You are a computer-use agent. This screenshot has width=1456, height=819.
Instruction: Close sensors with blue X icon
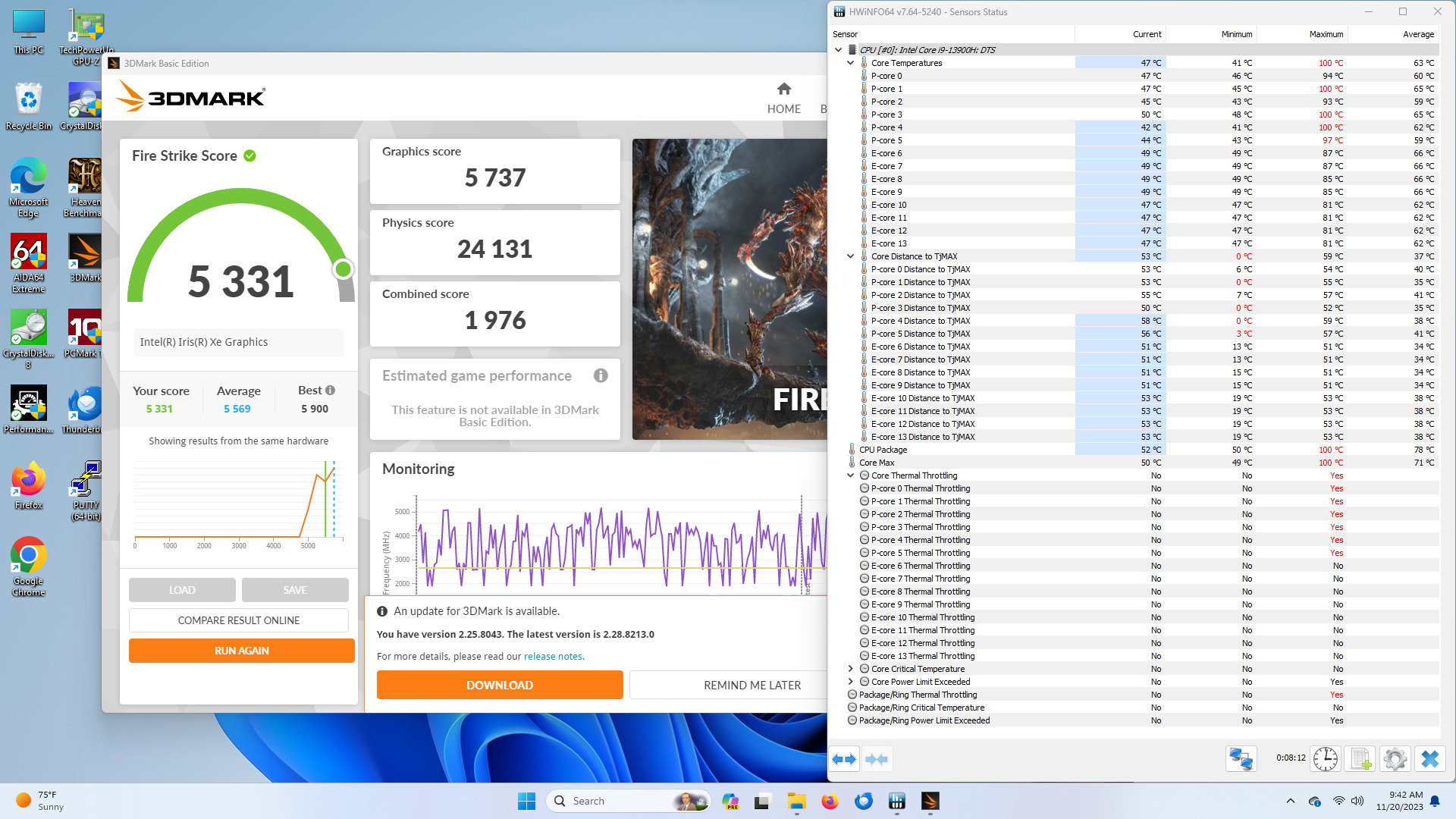(1429, 759)
